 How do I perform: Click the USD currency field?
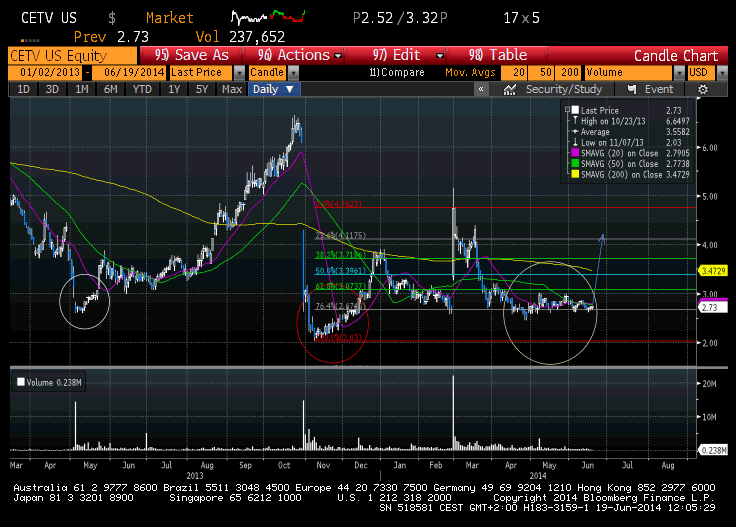(702, 73)
